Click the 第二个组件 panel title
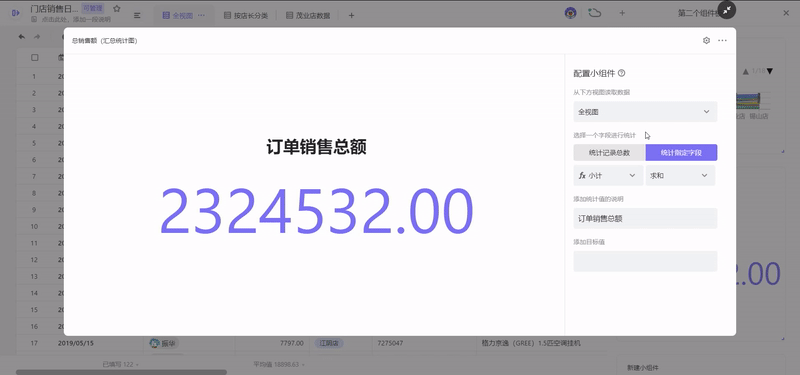Image resolution: width=800 pixels, height=375 pixels. coord(697,13)
